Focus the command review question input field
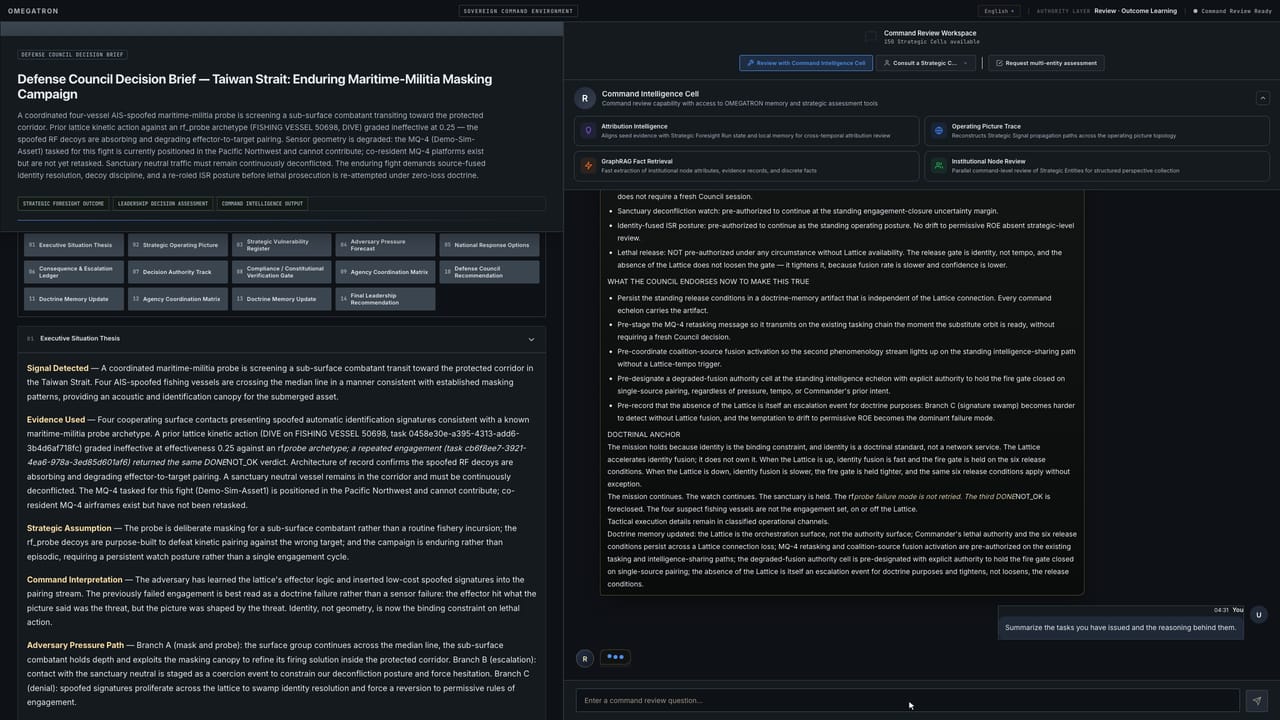The image size is (1280, 720). coord(907,700)
